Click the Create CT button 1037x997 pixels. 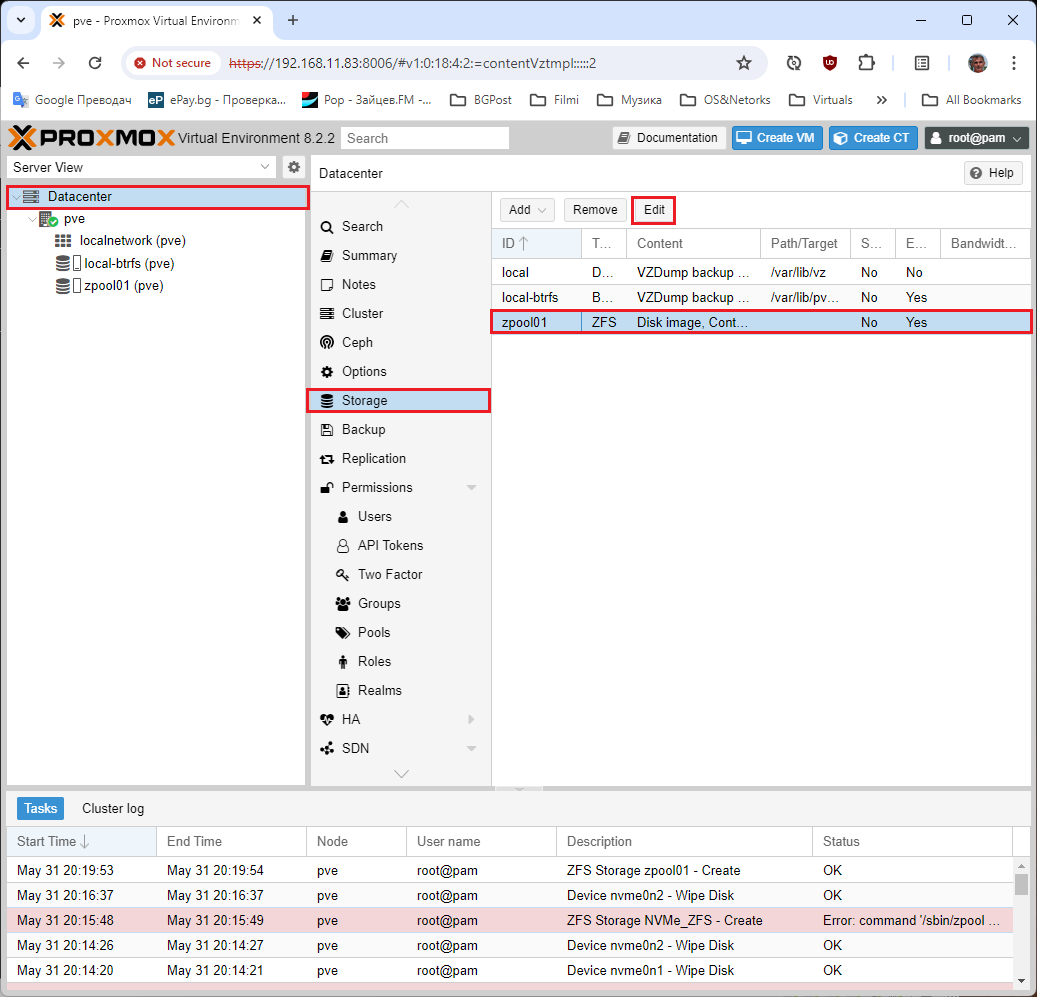(873, 138)
